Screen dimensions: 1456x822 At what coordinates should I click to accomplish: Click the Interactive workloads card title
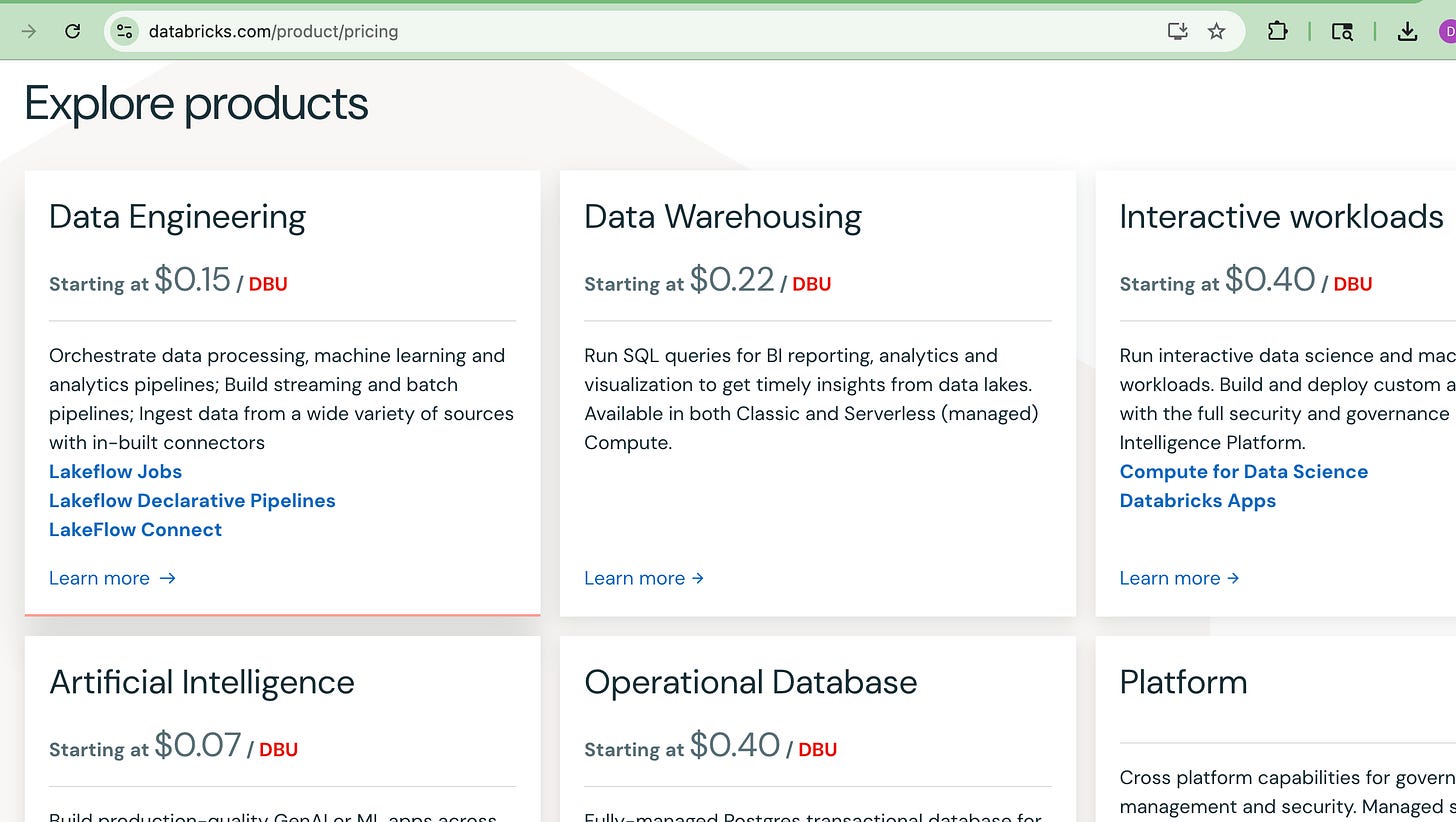click(x=1281, y=217)
